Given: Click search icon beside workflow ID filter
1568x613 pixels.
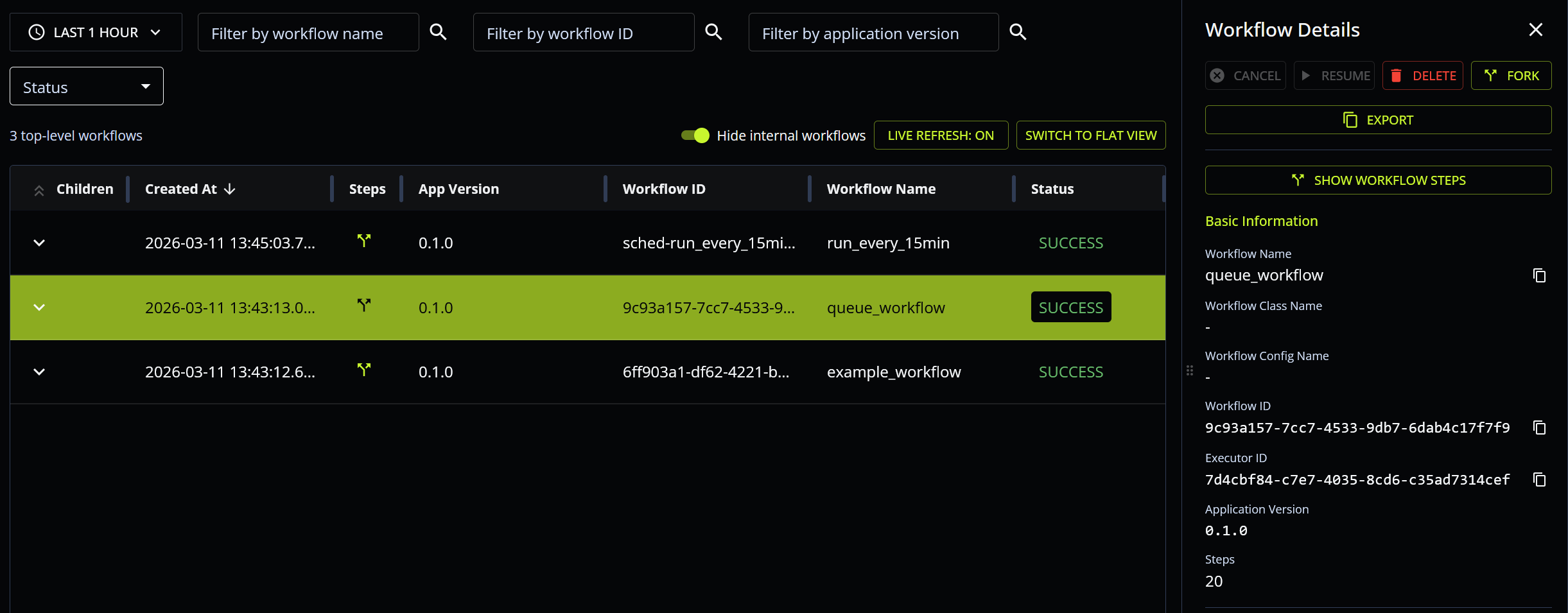Looking at the screenshot, I should click(x=713, y=32).
